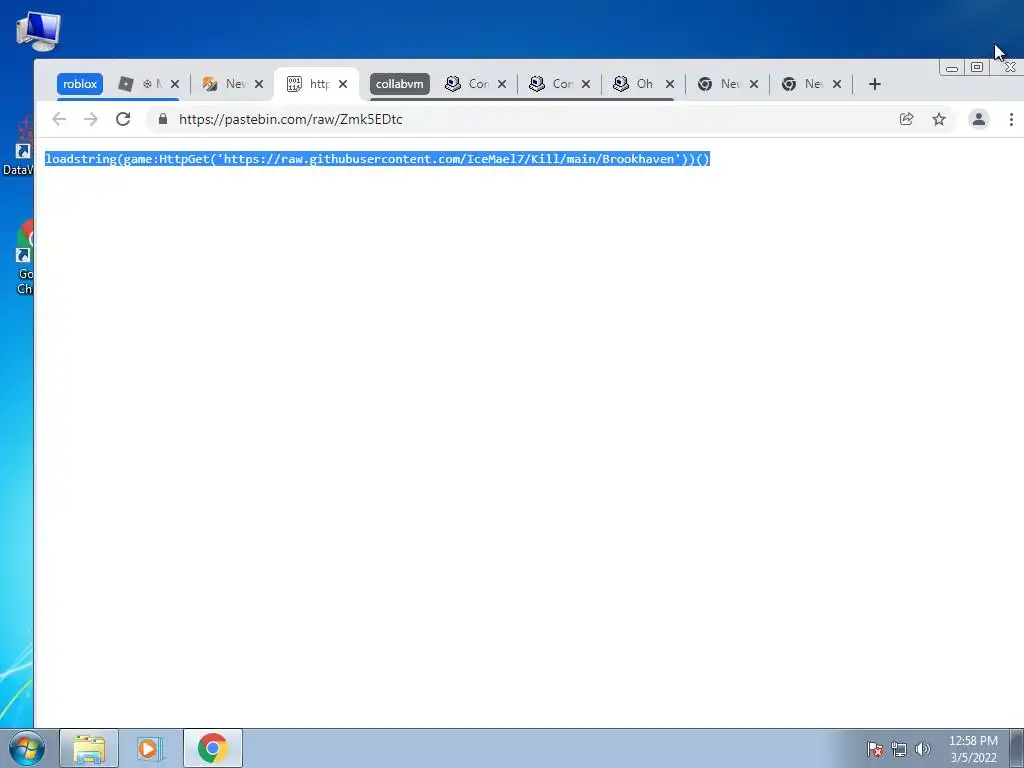This screenshot has width=1024, height=768.
Task: Click the collabvm tab group label
Action: point(400,84)
